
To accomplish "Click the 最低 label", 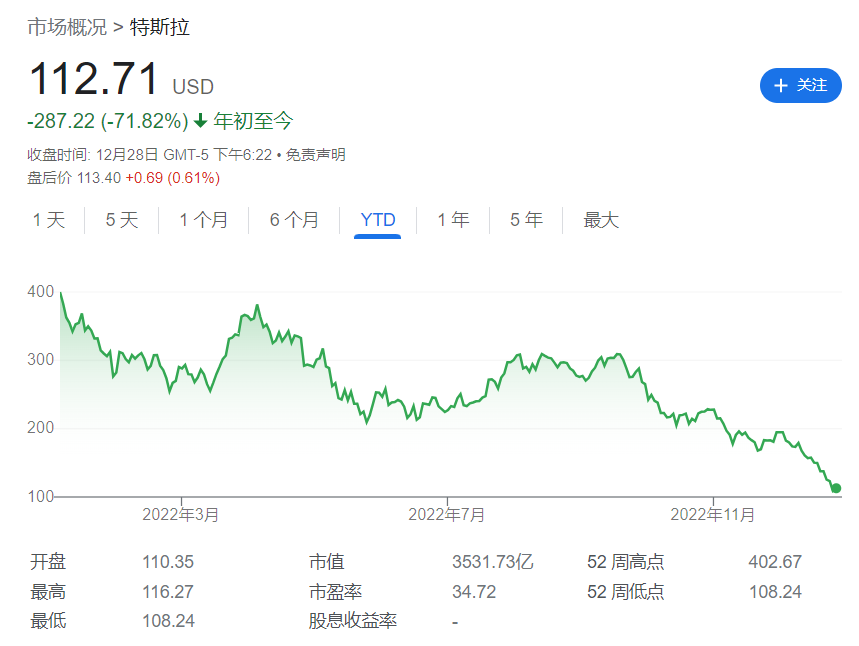I will click(x=48, y=621).
